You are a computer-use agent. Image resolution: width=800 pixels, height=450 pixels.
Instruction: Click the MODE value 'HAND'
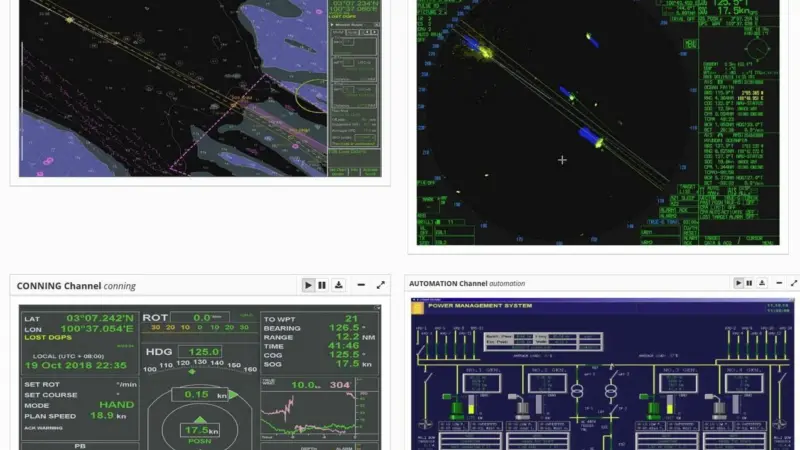pyautogui.click(x=116, y=405)
